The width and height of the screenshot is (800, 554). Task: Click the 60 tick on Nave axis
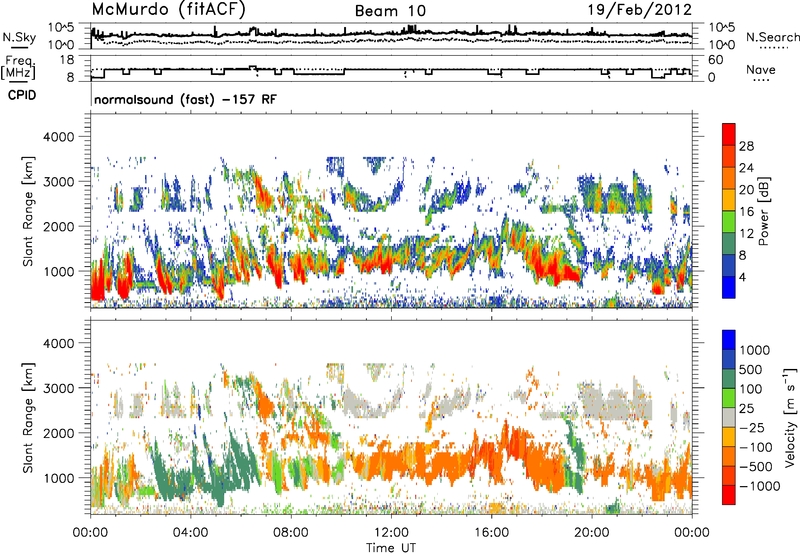coord(716,60)
